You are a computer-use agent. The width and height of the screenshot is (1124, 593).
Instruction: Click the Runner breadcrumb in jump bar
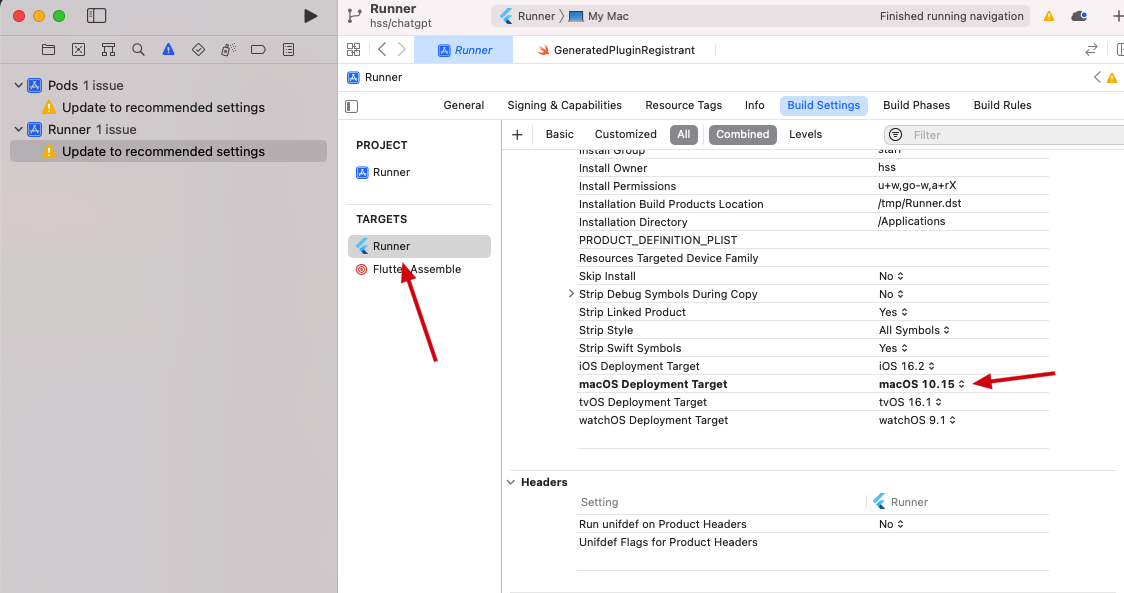pos(374,77)
